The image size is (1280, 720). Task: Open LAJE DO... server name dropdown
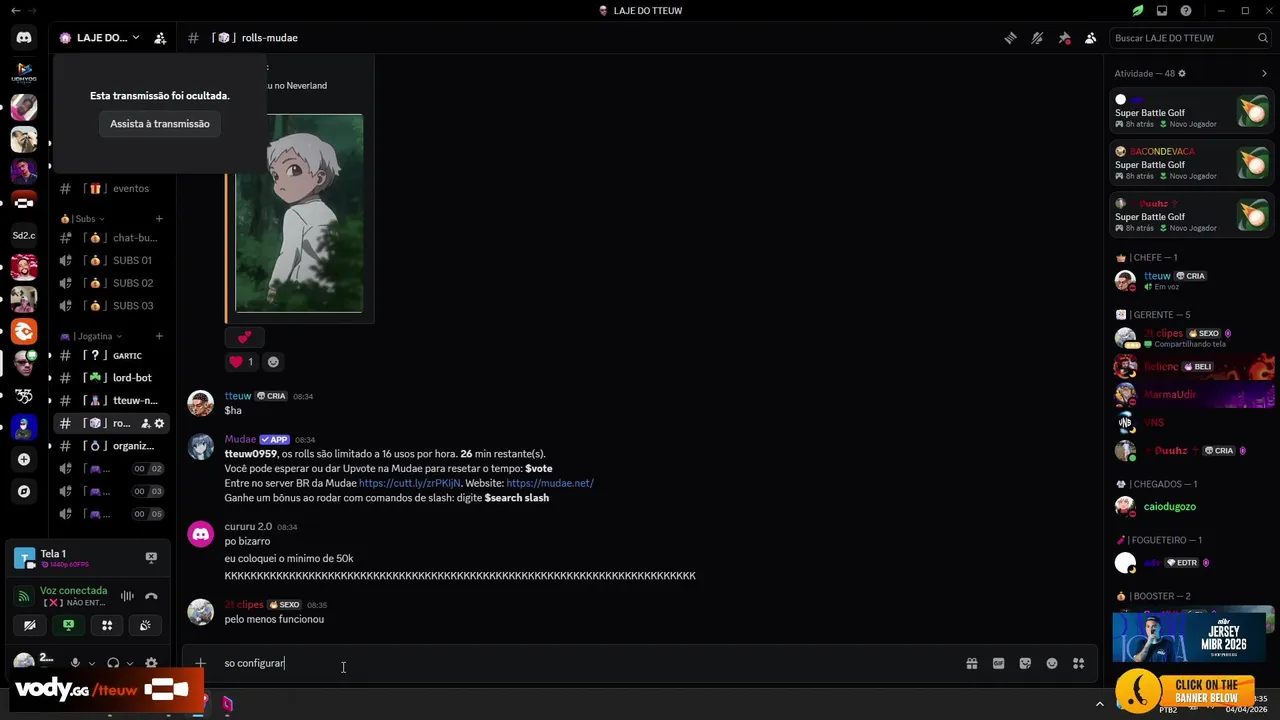[99, 38]
